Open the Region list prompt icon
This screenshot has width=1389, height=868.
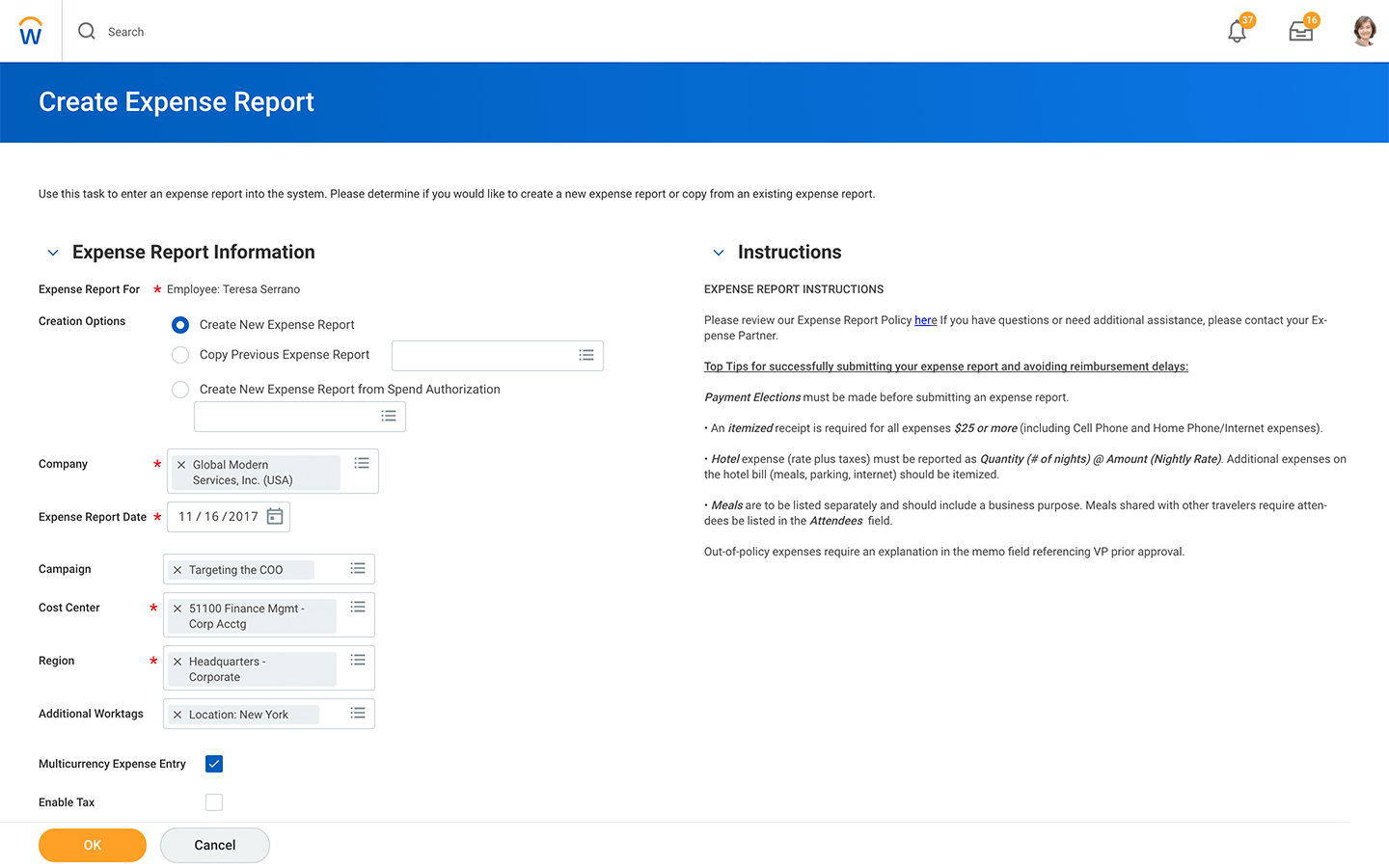click(358, 661)
